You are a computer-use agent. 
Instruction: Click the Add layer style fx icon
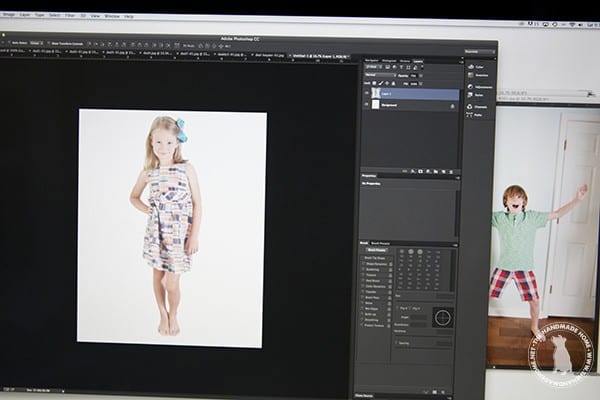point(412,171)
